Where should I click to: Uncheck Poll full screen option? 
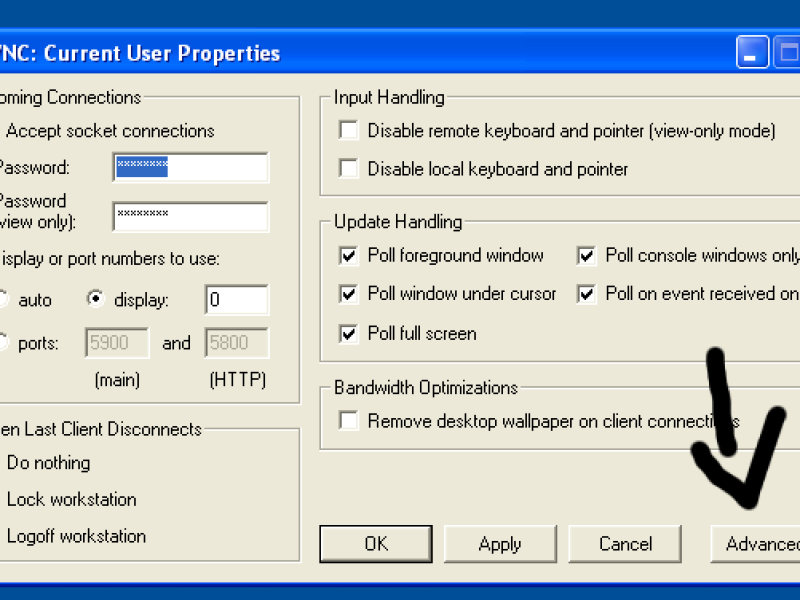tap(348, 334)
